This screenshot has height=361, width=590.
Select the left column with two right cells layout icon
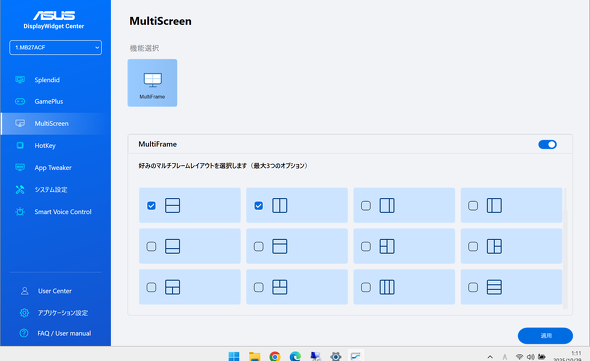(x=494, y=247)
